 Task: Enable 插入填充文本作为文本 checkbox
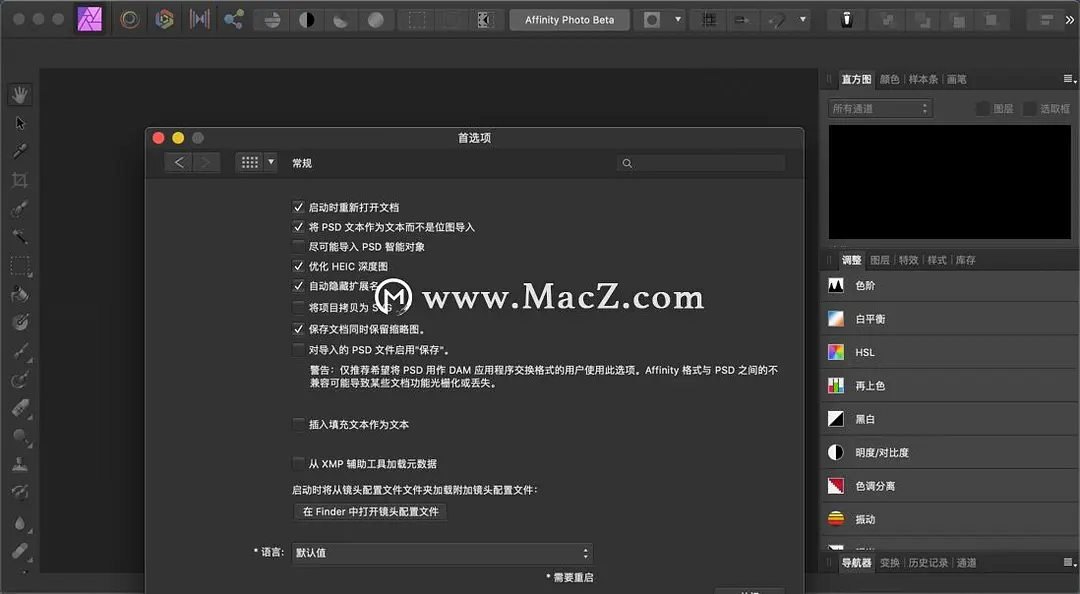click(298, 424)
